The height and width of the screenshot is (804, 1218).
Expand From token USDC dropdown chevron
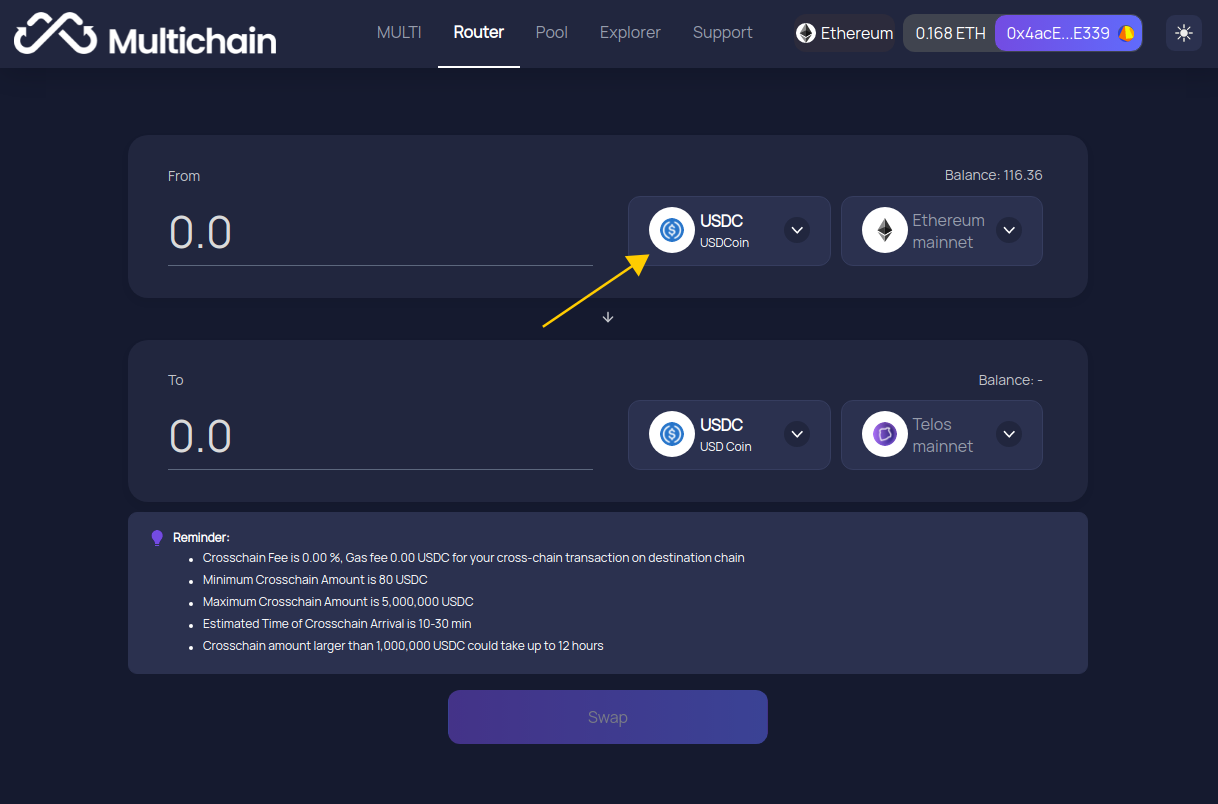pos(797,230)
